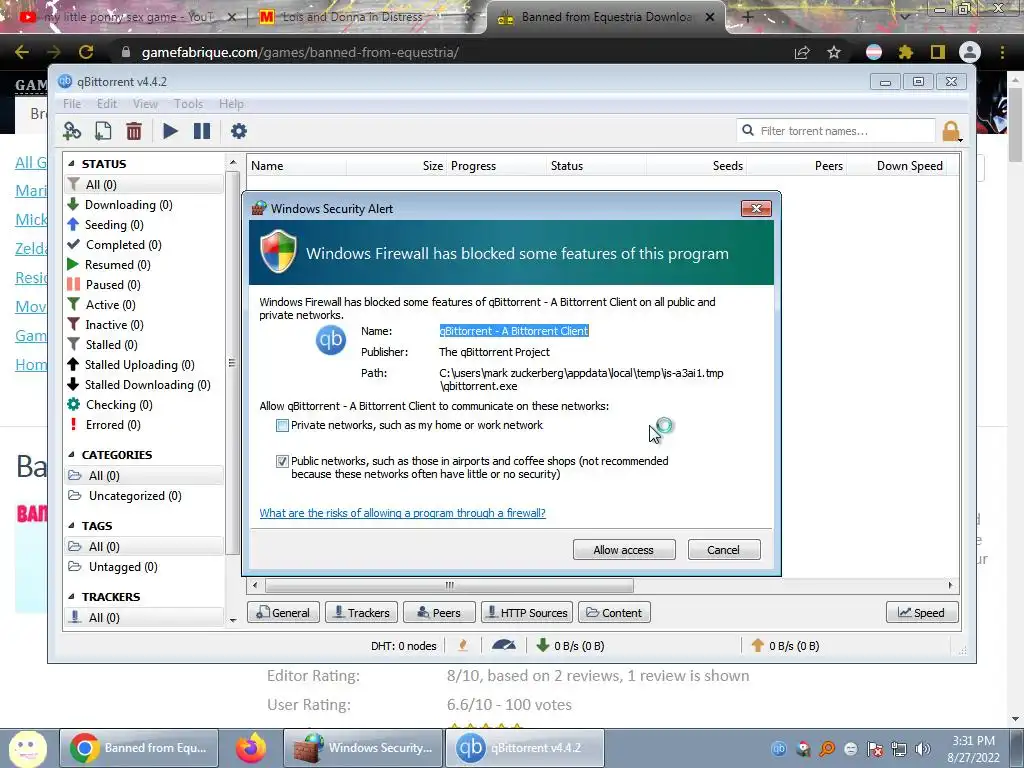This screenshot has width=1024, height=768.
Task: Click Add torrent link toolbar icon
Action: tap(72, 131)
